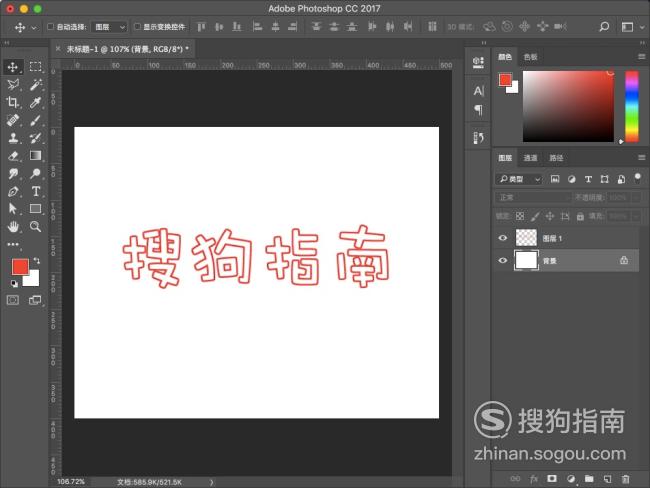650x488 pixels.
Task: Select the Rectangle shape tool
Action: pos(35,209)
